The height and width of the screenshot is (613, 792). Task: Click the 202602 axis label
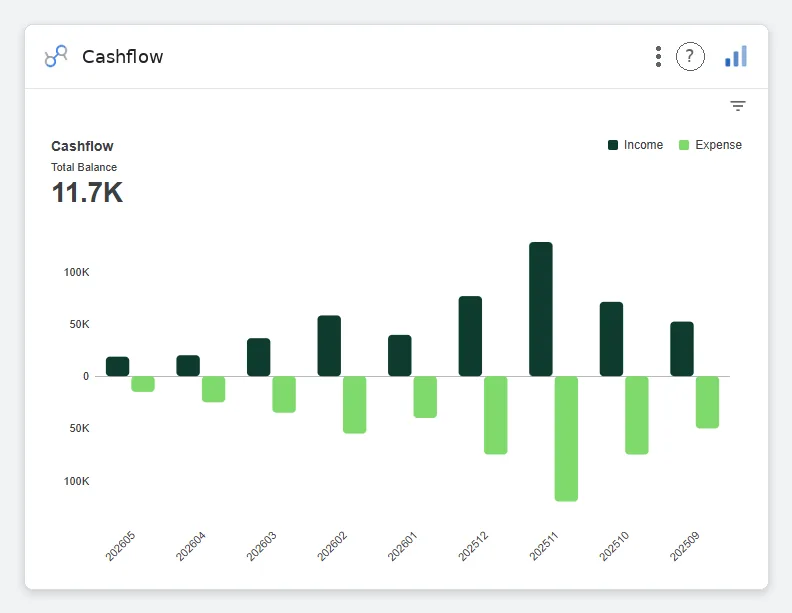pyautogui.click(x=332, y=546)
